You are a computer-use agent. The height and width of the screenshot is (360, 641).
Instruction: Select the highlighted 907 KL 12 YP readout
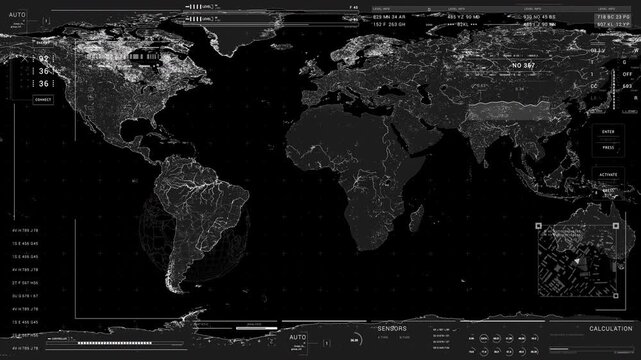[x=613, y=25]
